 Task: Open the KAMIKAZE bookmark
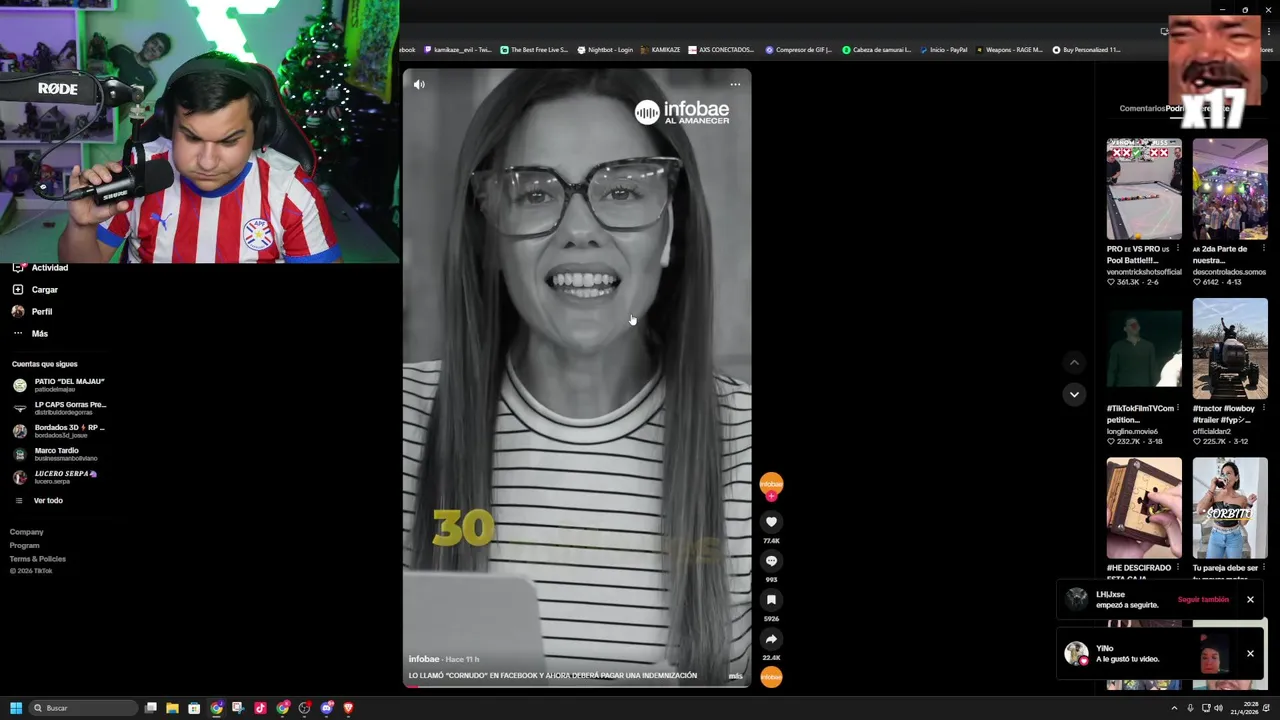[x=661, y=50]
